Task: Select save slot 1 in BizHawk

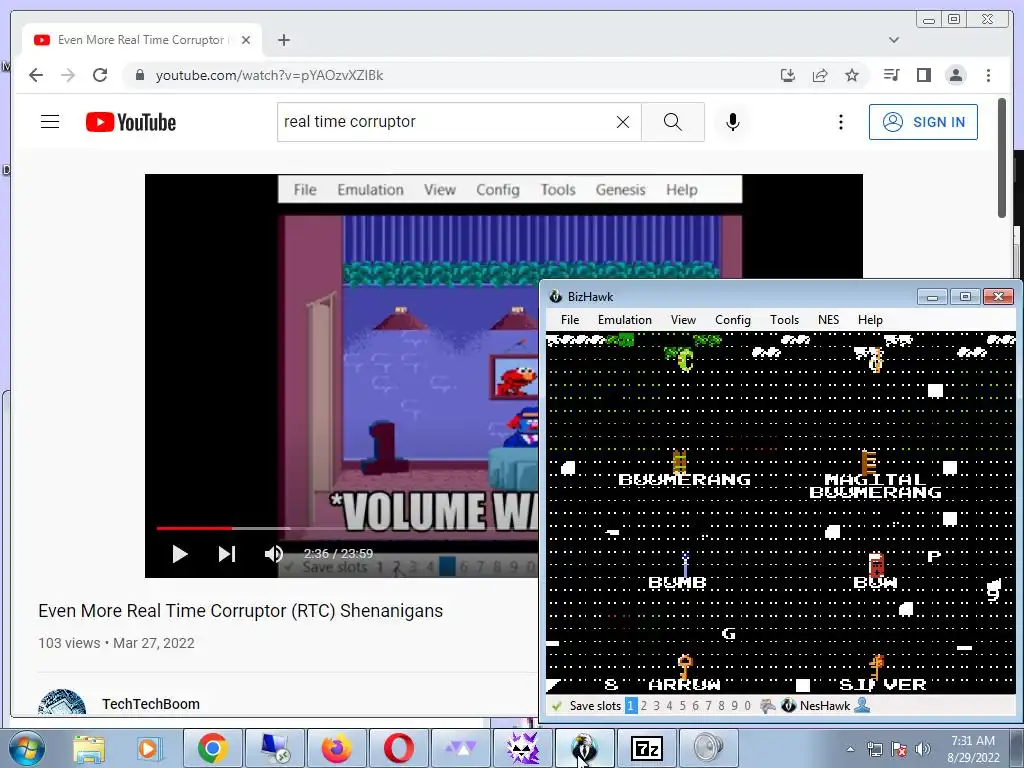Action: point(631,706)
